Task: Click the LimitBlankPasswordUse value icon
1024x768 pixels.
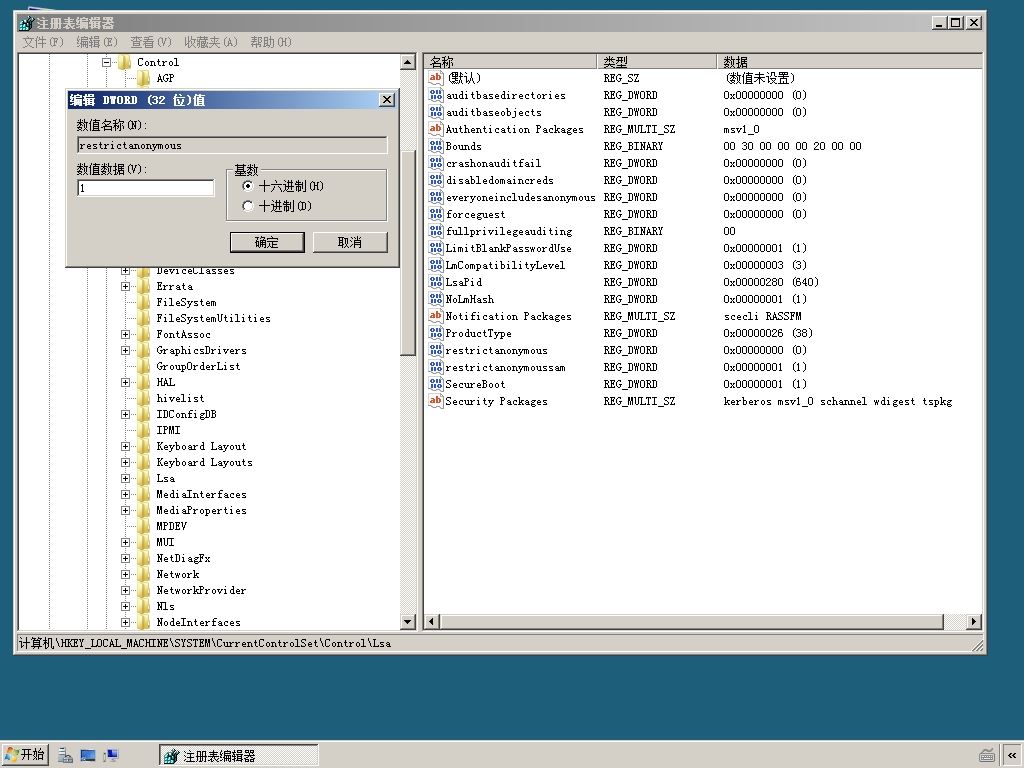Action: click(x=436, y=248)
